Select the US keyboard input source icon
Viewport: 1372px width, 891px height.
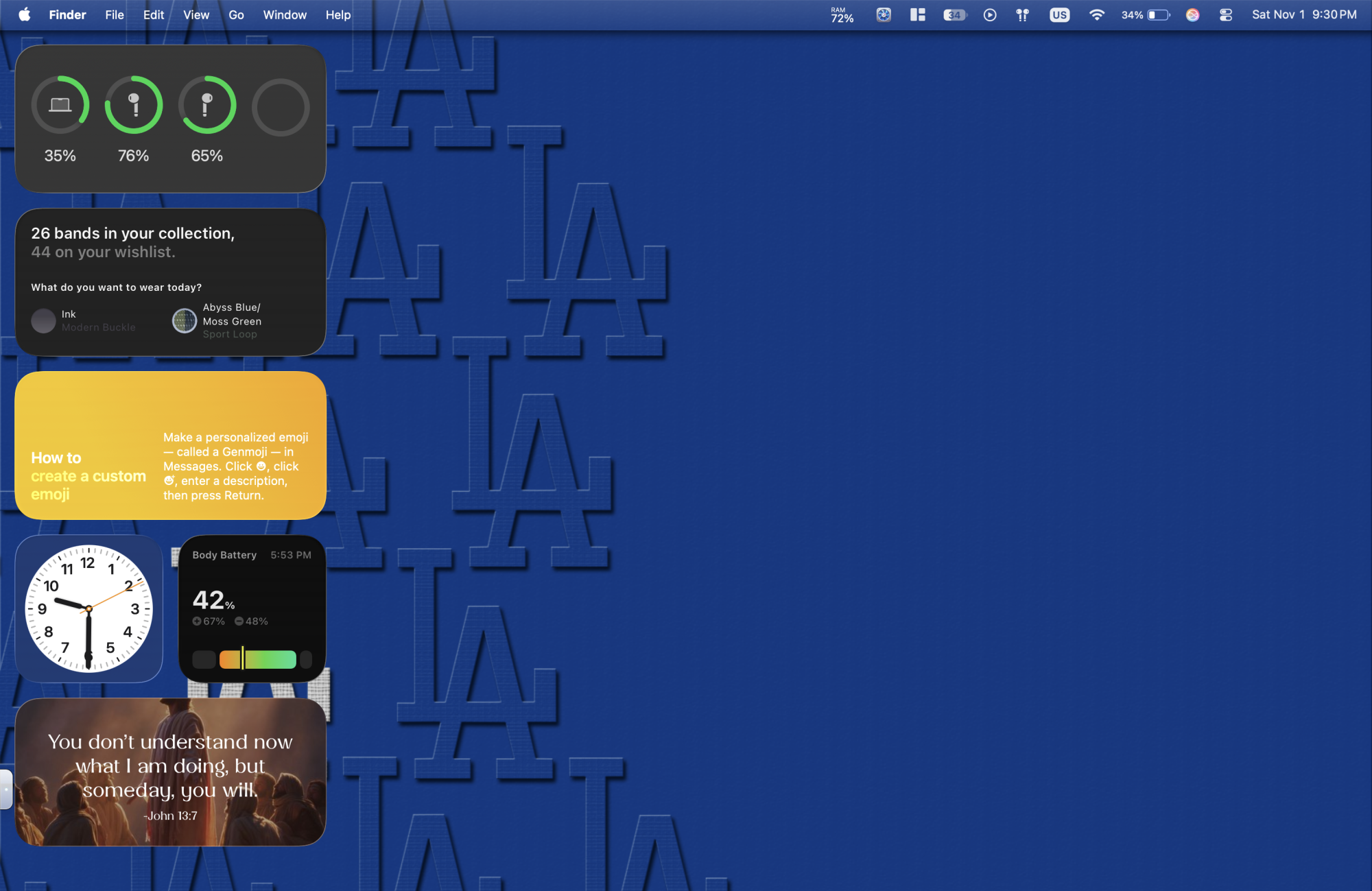(x=1059, y=14)
